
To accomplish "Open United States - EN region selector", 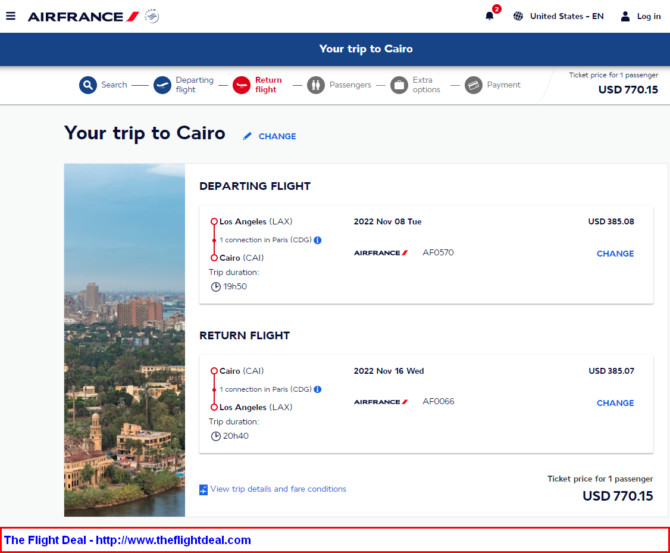I will point(567,16).
